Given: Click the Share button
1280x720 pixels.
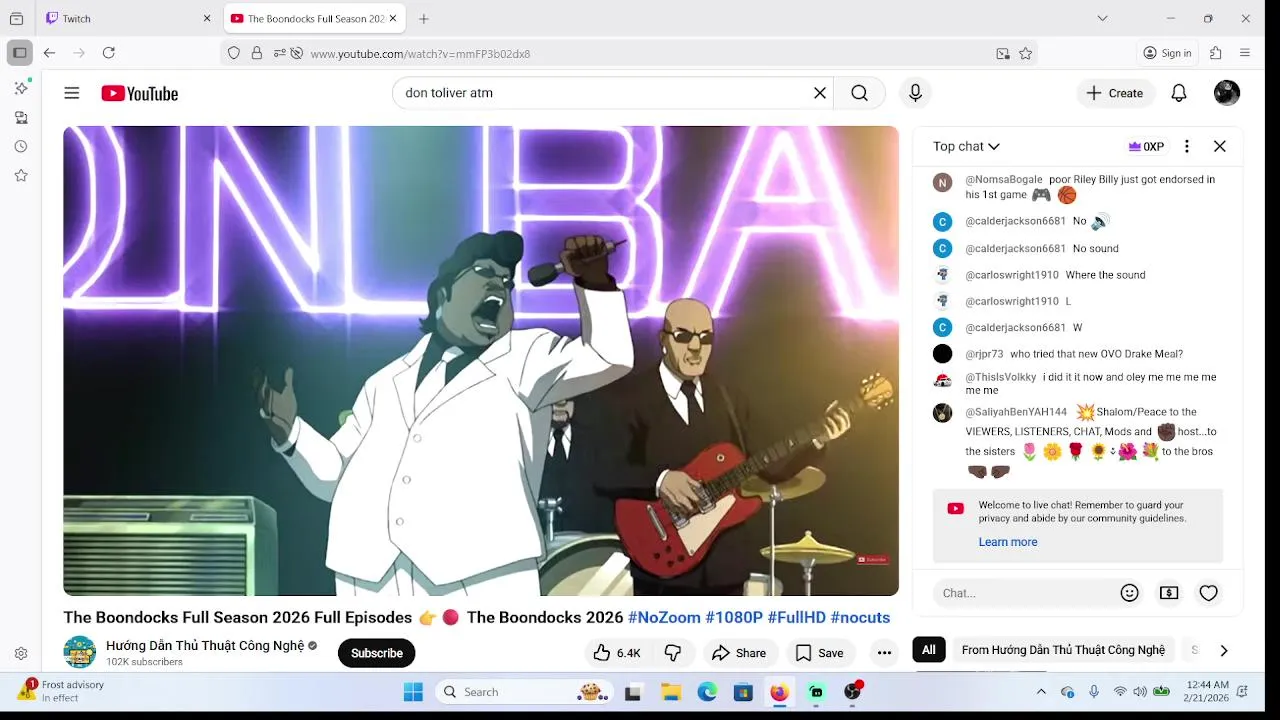Looking at the screenshot, I should click(739, 653).
